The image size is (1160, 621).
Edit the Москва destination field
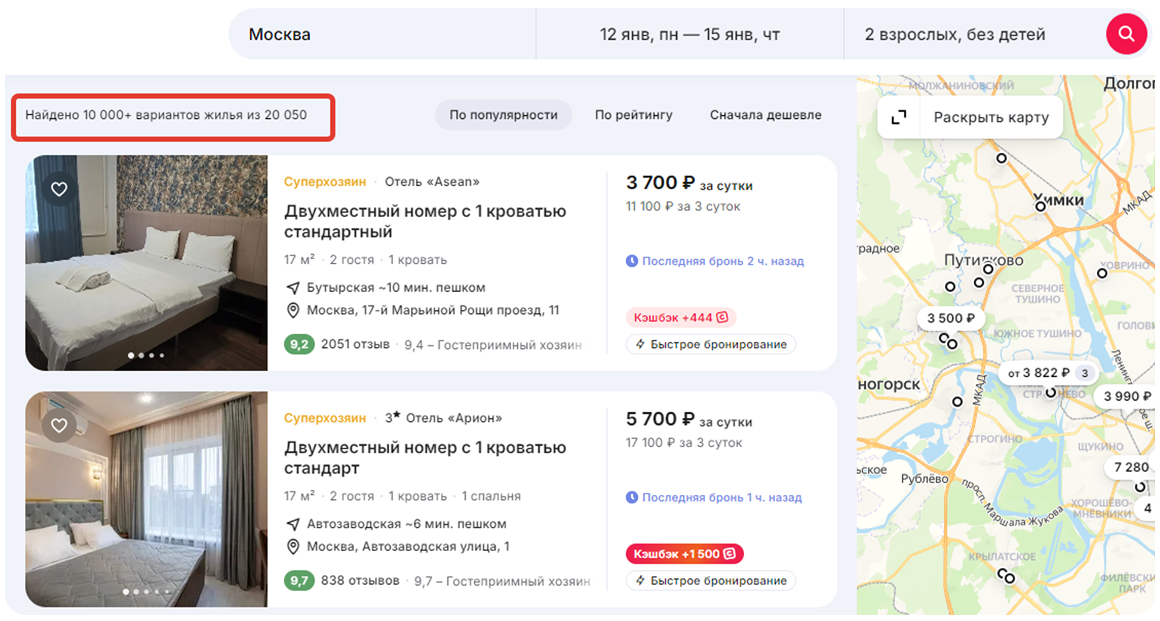click(380, 34)
